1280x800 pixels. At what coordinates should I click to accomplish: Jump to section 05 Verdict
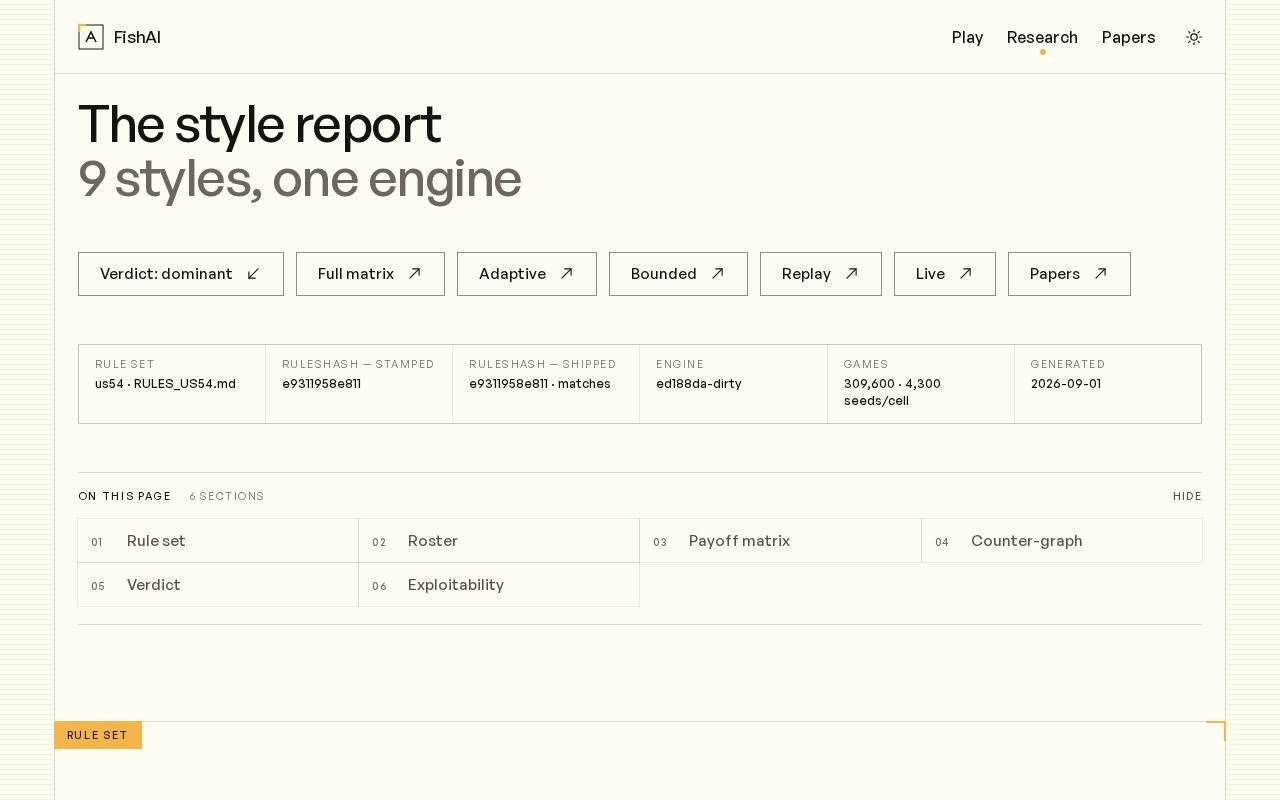tap(218, 585)
